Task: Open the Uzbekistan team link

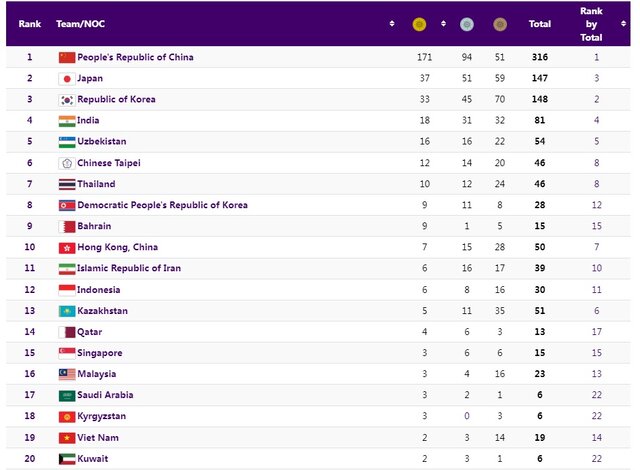Action: [101, 142]
